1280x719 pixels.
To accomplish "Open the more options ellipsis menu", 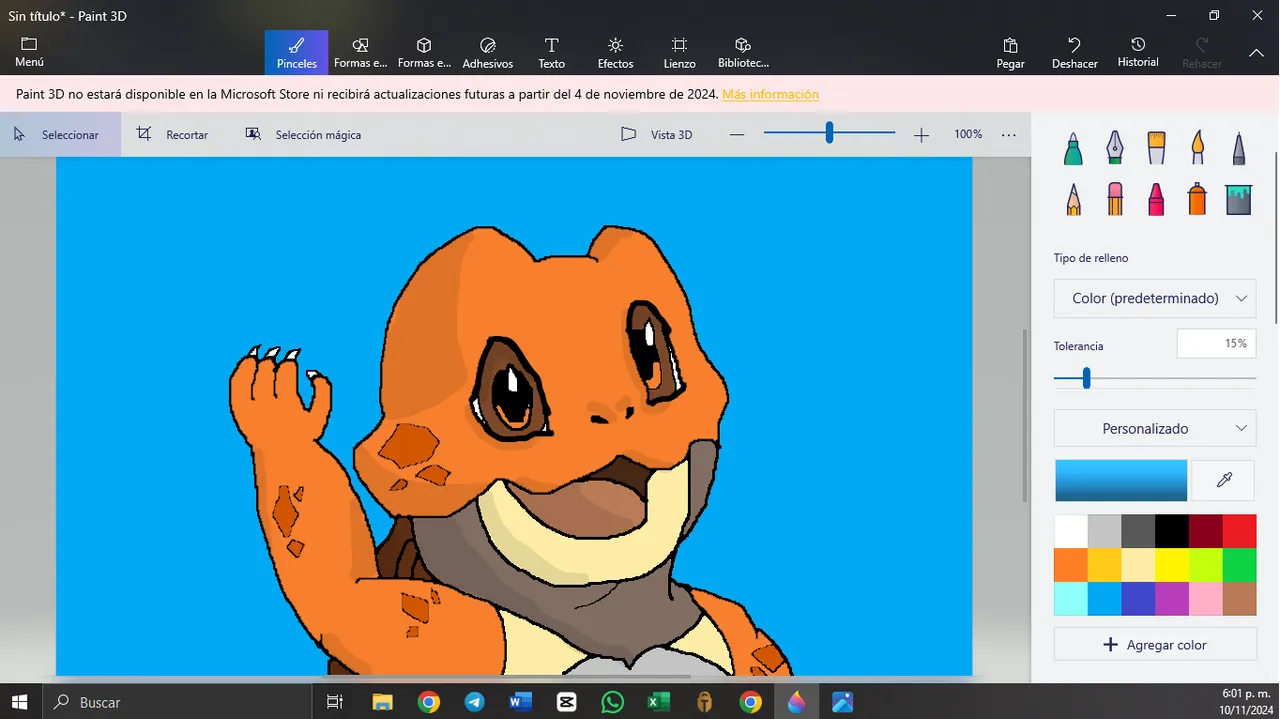I will 1008,134.
